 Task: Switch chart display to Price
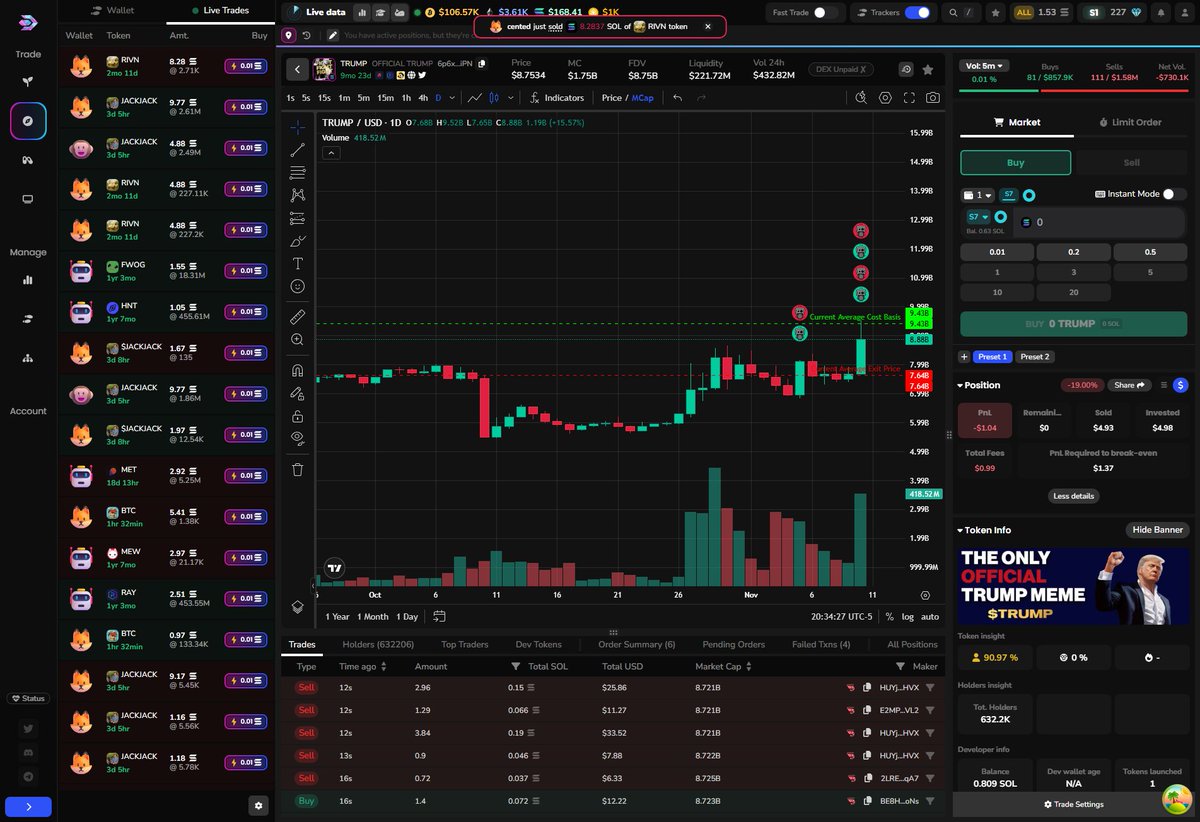pos(611,98)
